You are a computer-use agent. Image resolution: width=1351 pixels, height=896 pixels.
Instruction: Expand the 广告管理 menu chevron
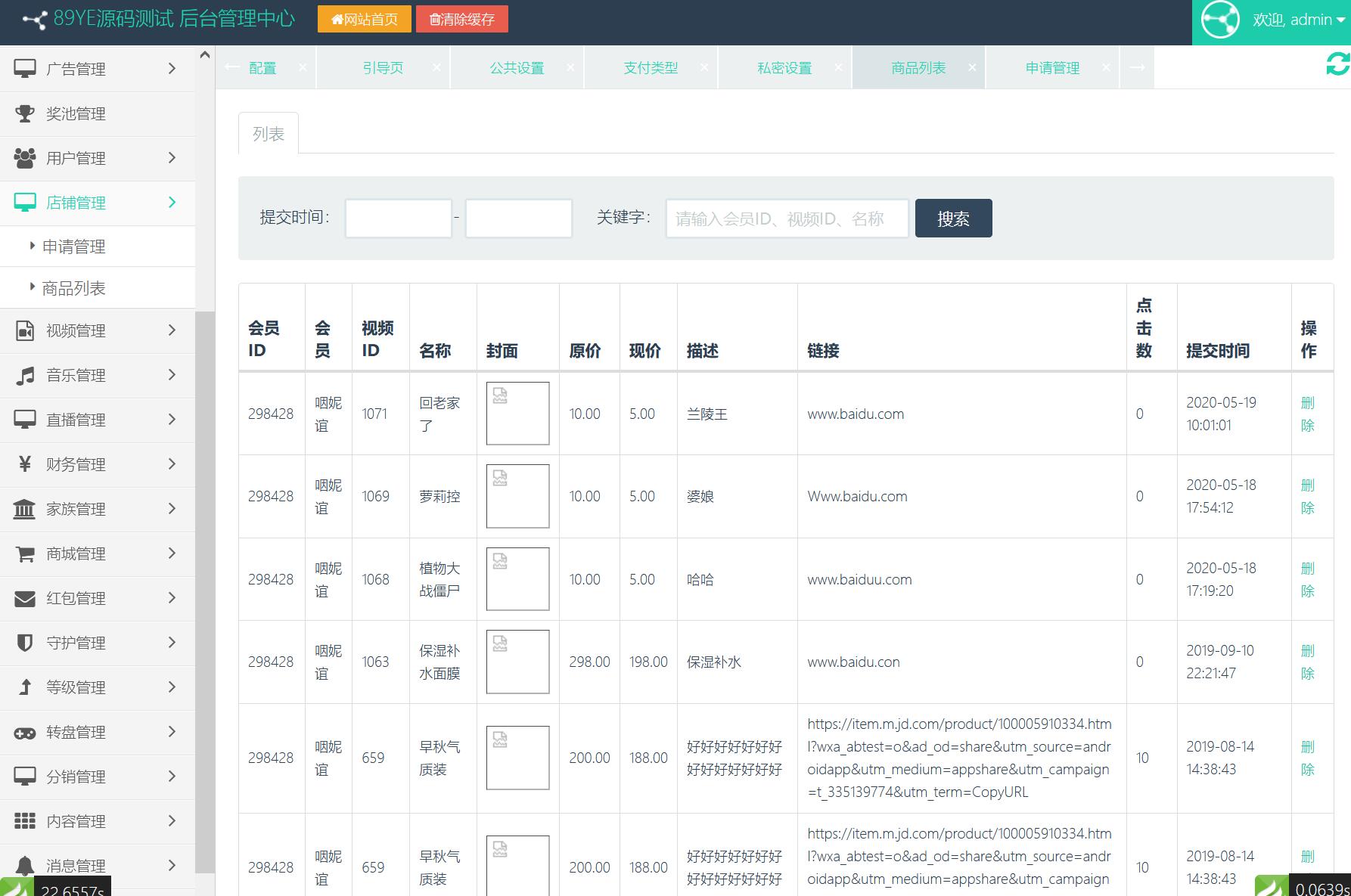172,69
